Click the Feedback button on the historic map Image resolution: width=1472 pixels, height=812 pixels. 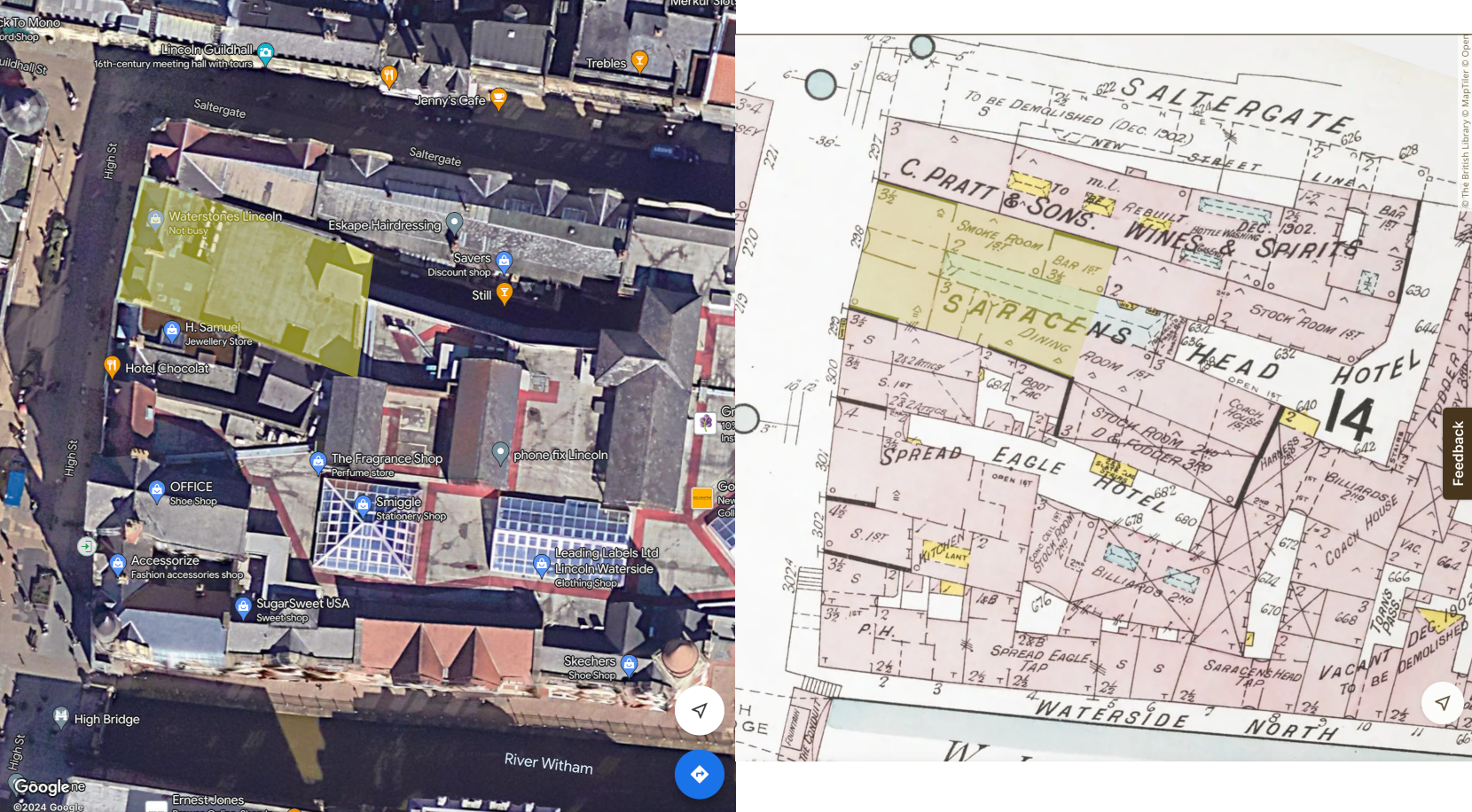[1458, 453]
